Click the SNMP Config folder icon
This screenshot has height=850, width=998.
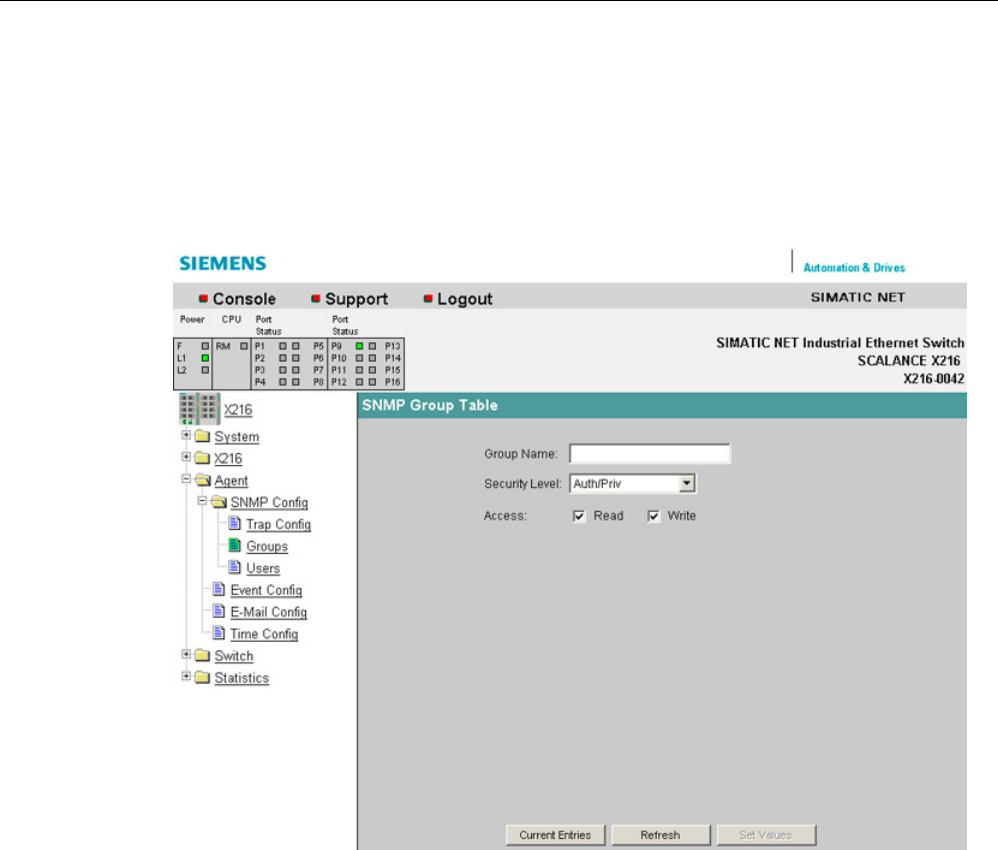coord(219,502)
